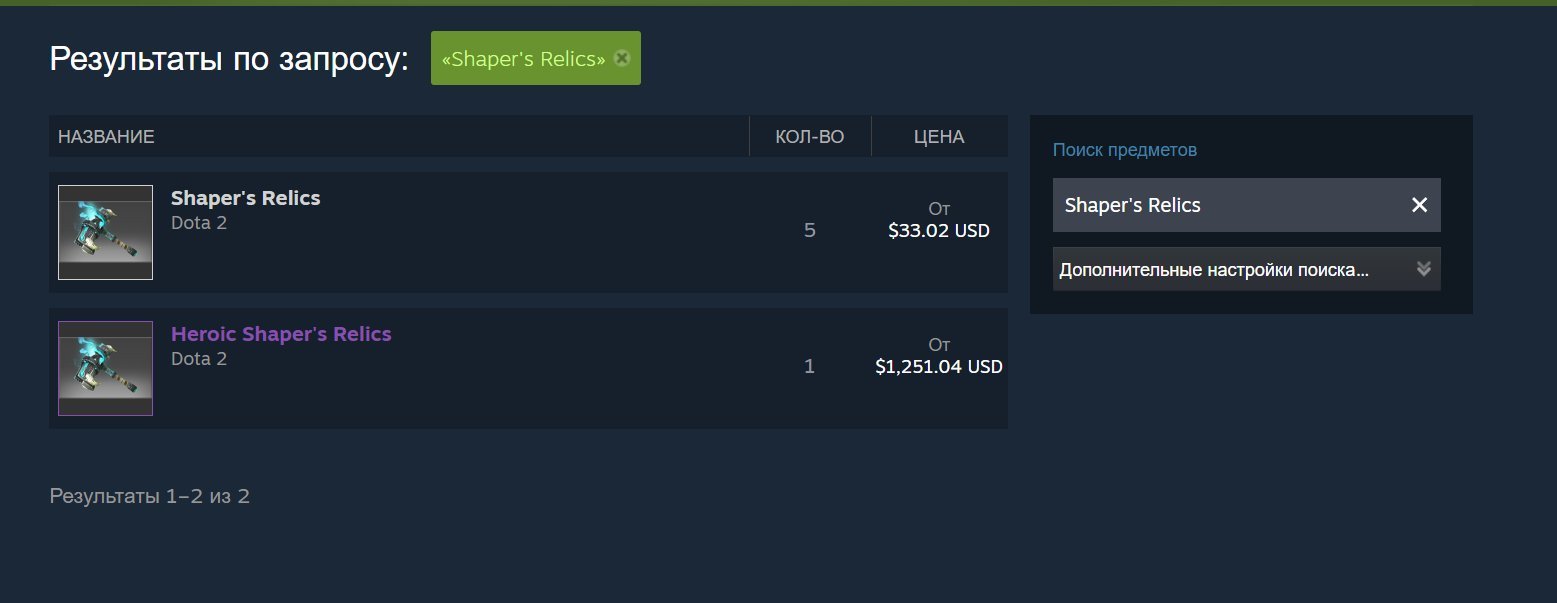Viewport: 1557px width, 603px height.
Task: Sort results by НАЗВАНИЕ column
Action: [x=106, y=137]
